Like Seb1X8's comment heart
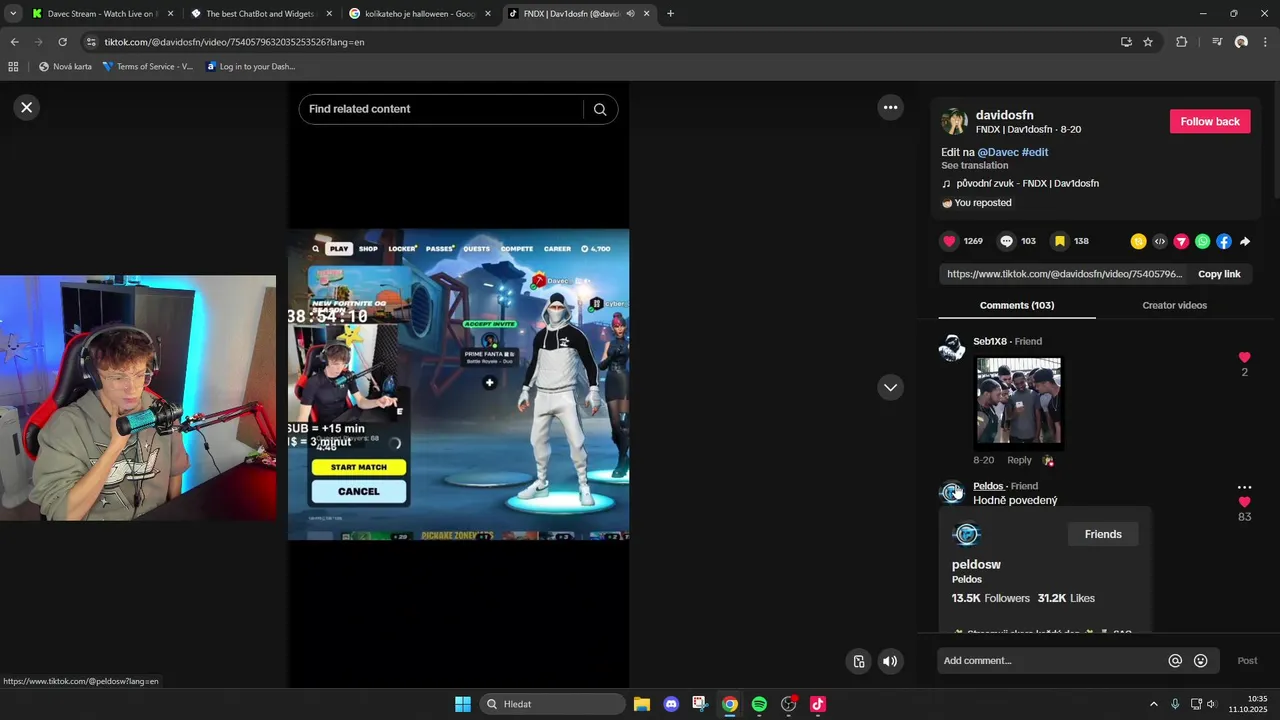 pyautogui.click(x=1244, y=357)
